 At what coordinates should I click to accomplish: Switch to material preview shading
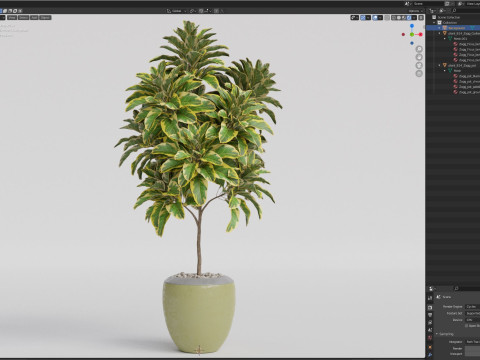pyautogui.click(x=404, y=17)
